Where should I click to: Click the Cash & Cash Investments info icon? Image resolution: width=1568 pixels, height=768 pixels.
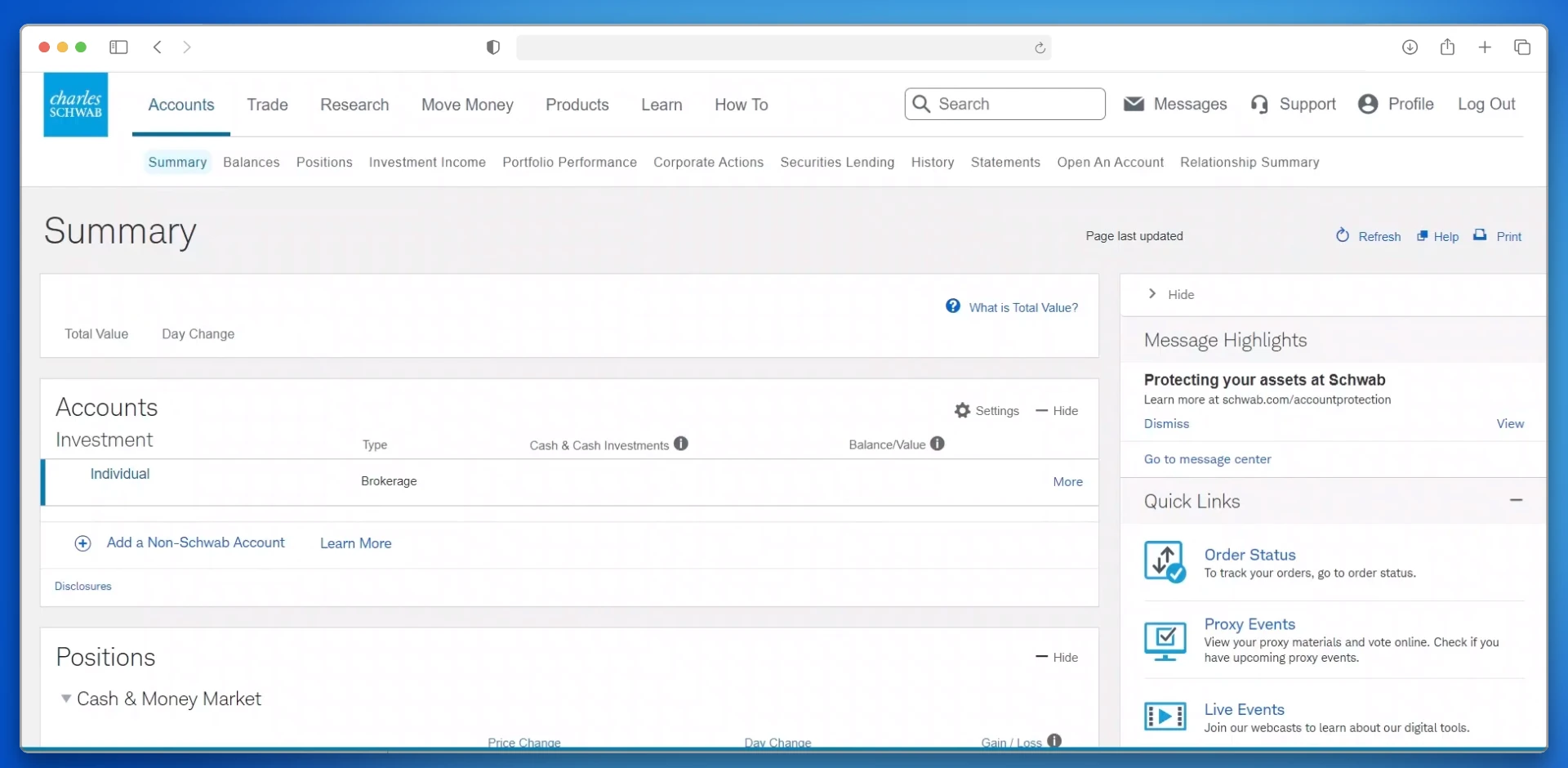click(681, 444)
